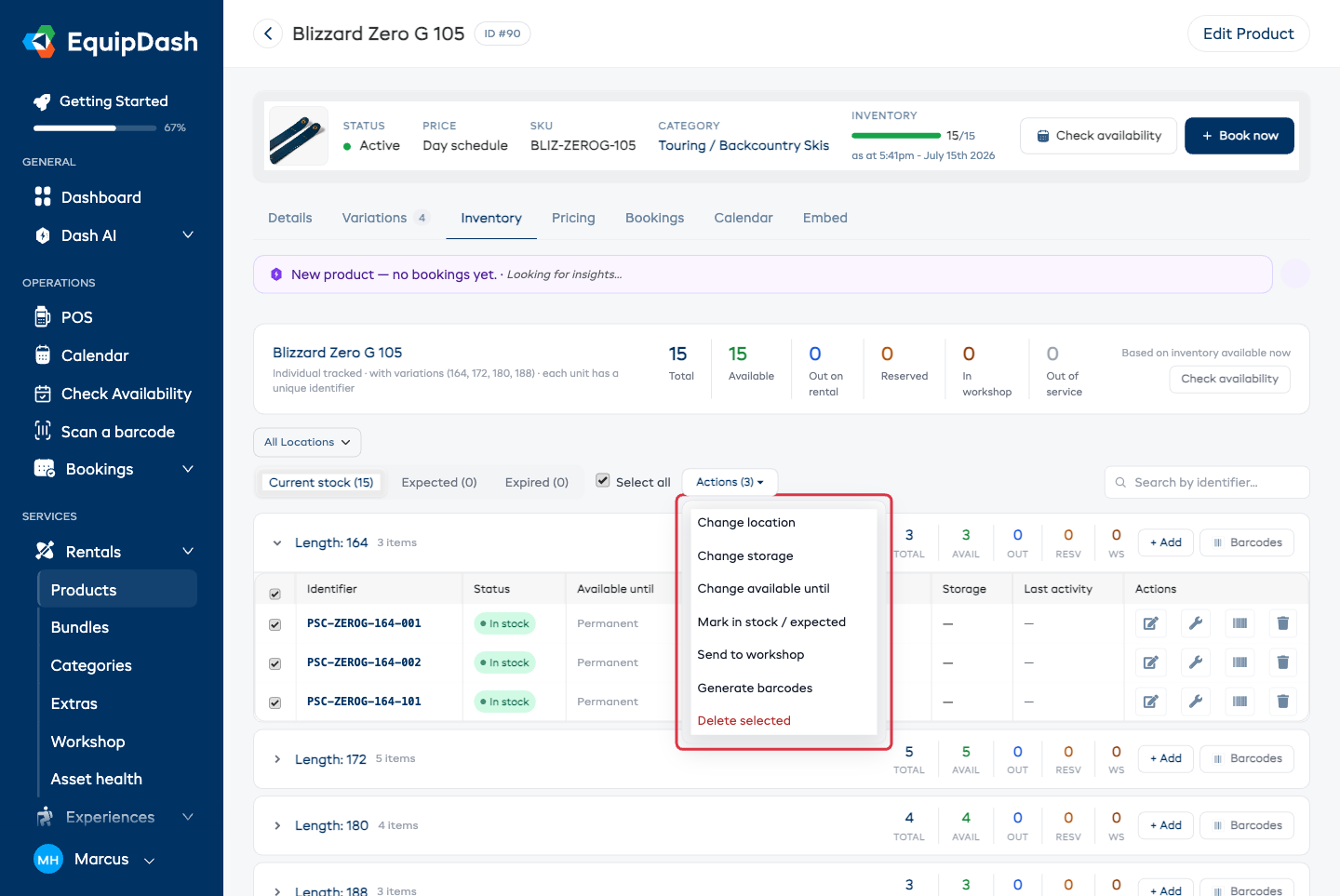Go back with the arrow button
This screenshot has width=1340, height=896.
pyautogui.click(x=268, y=33)
